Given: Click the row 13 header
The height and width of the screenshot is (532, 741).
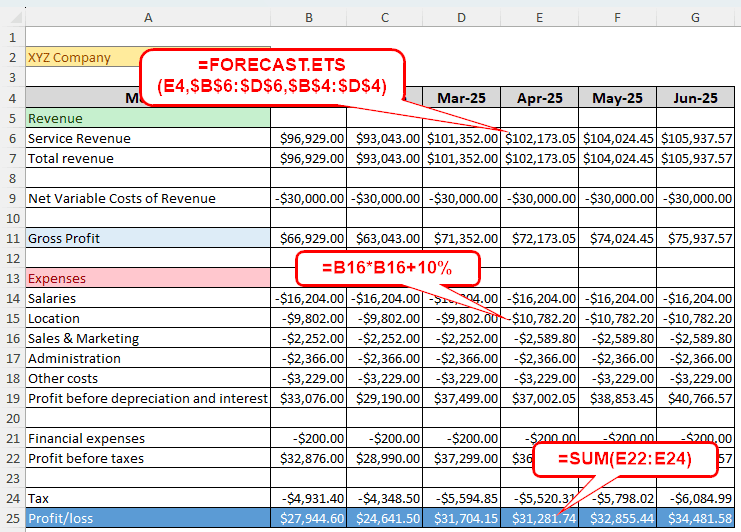Looking at the screenshot, I should [11, 278].
